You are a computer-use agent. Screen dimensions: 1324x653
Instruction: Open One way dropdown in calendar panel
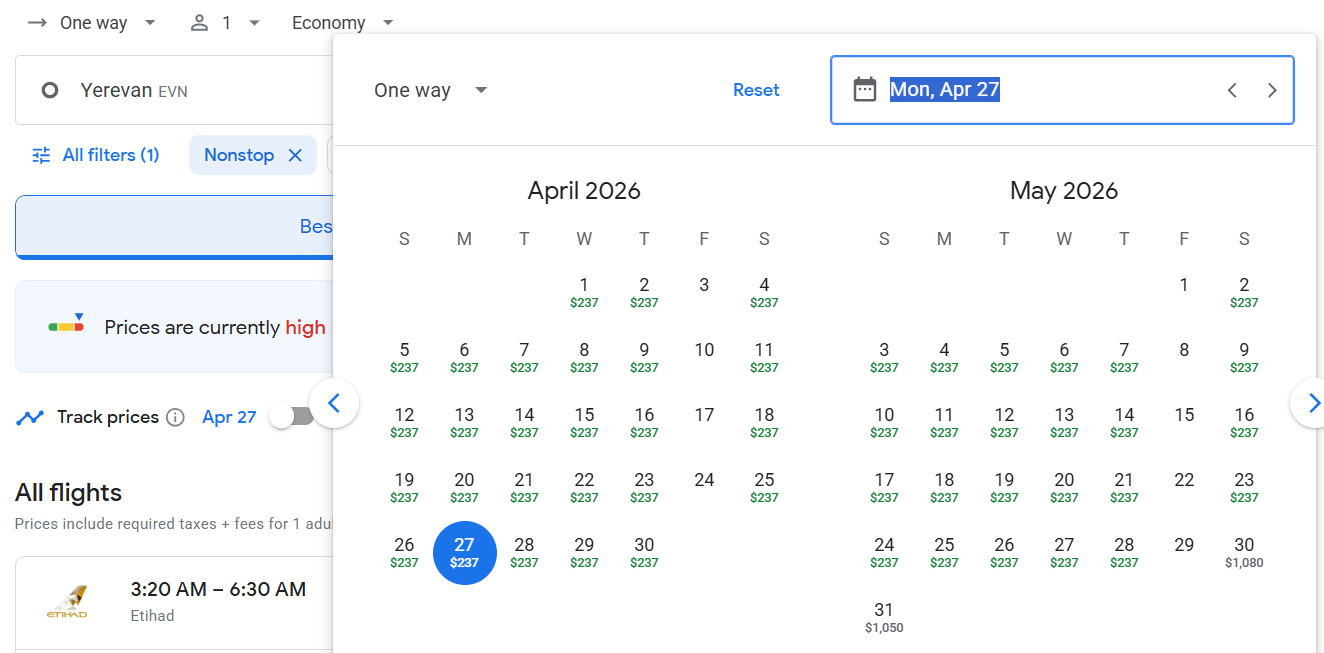point(430,90)
